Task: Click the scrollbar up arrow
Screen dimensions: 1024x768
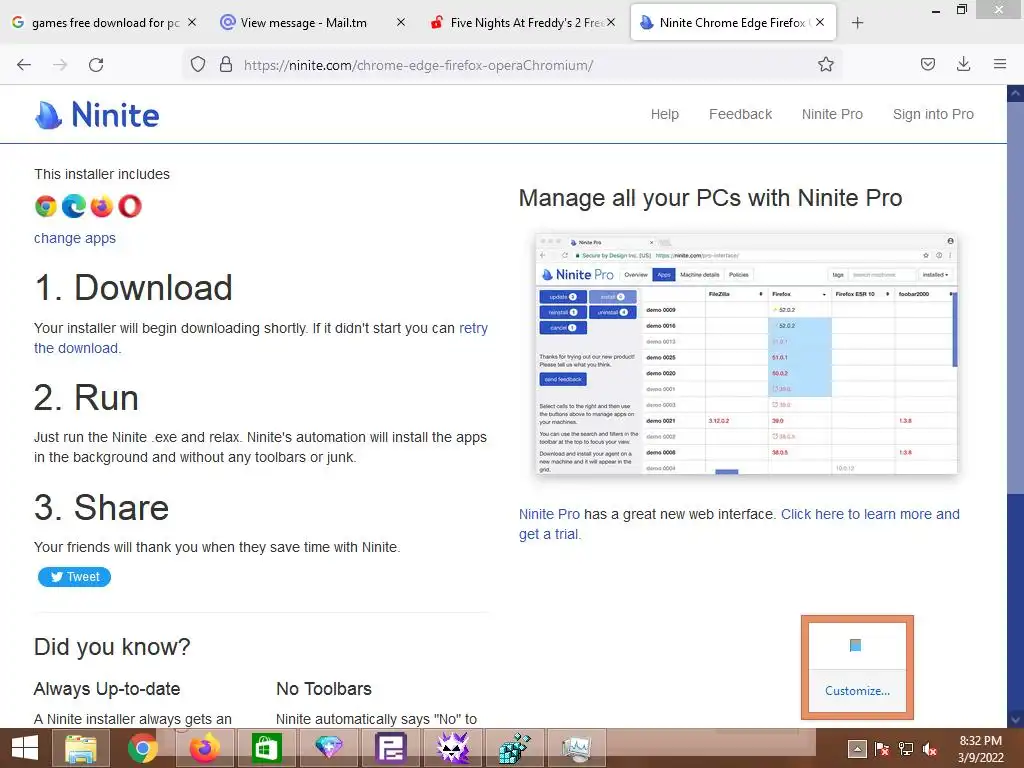Action: pos(1015,93)
